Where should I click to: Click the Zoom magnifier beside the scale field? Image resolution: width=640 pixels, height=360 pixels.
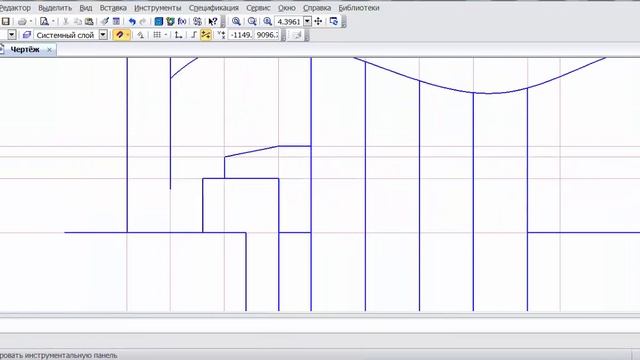click(x=267, y=21)
